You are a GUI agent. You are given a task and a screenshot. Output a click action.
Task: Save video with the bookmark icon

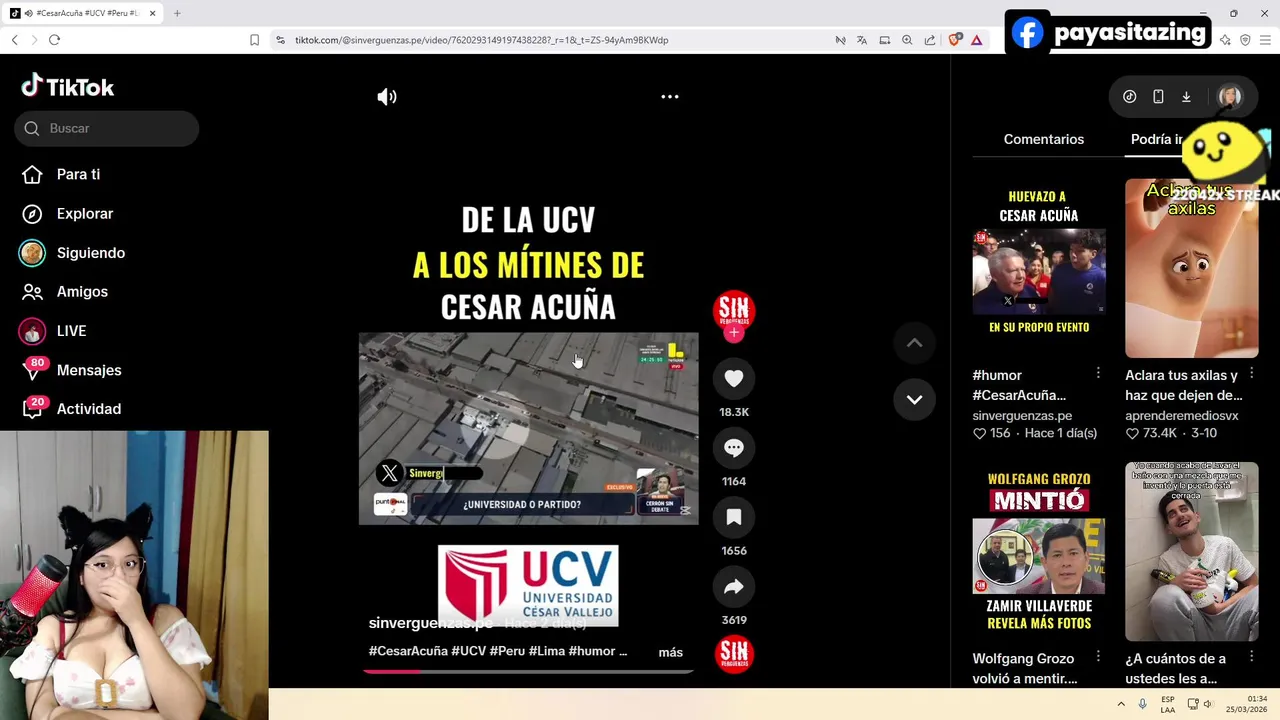[734, 517]
